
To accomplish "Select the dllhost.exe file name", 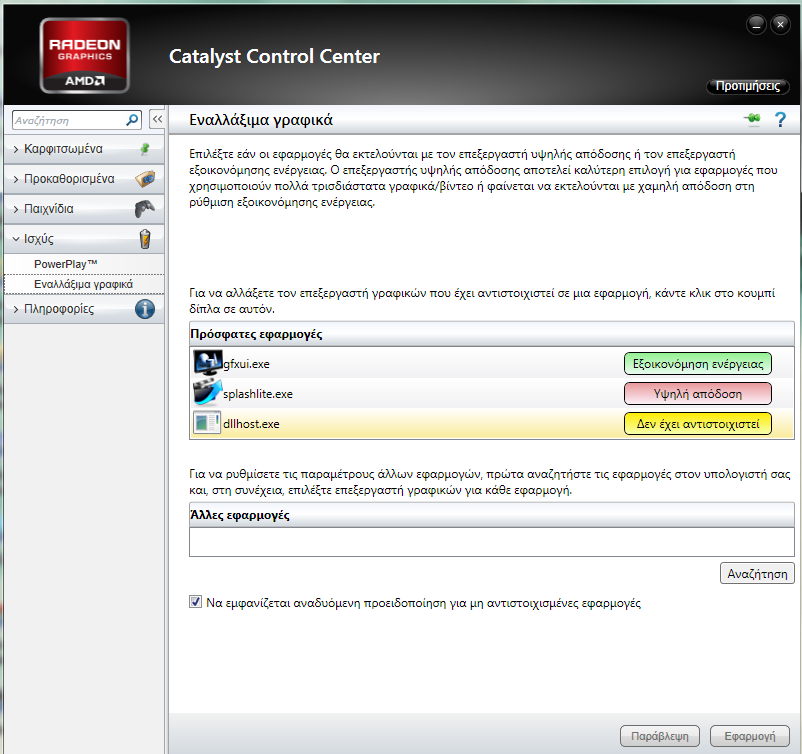I will tap(251, 424).
